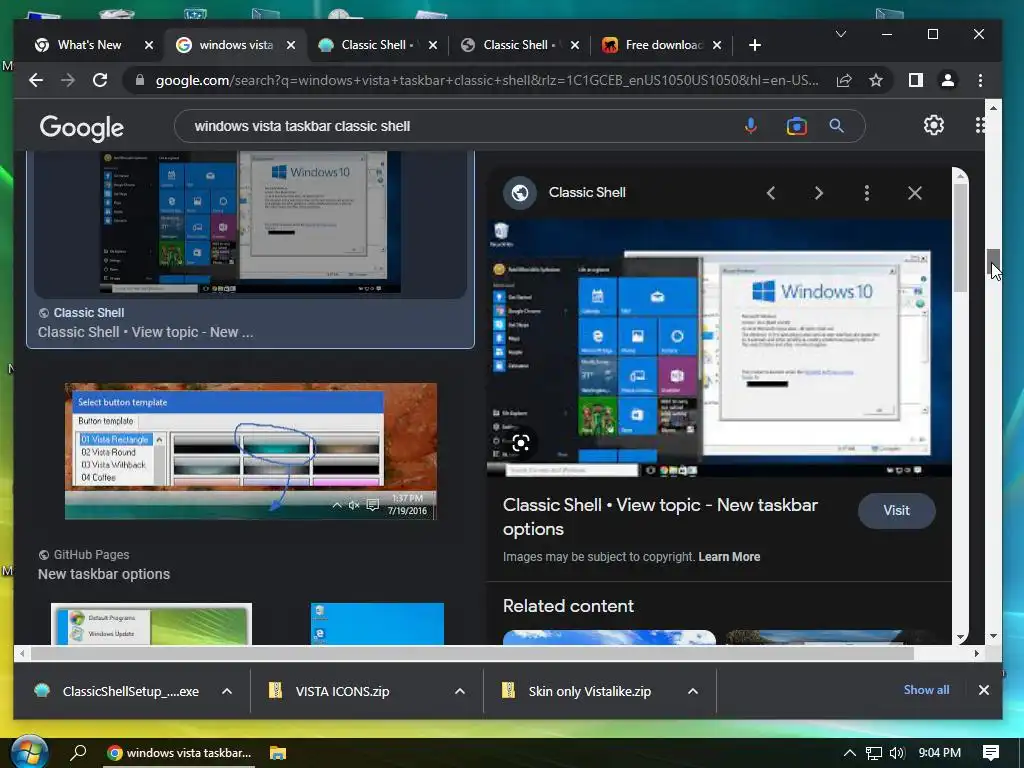Bookmark this page with the star icon

click(876, 80)
